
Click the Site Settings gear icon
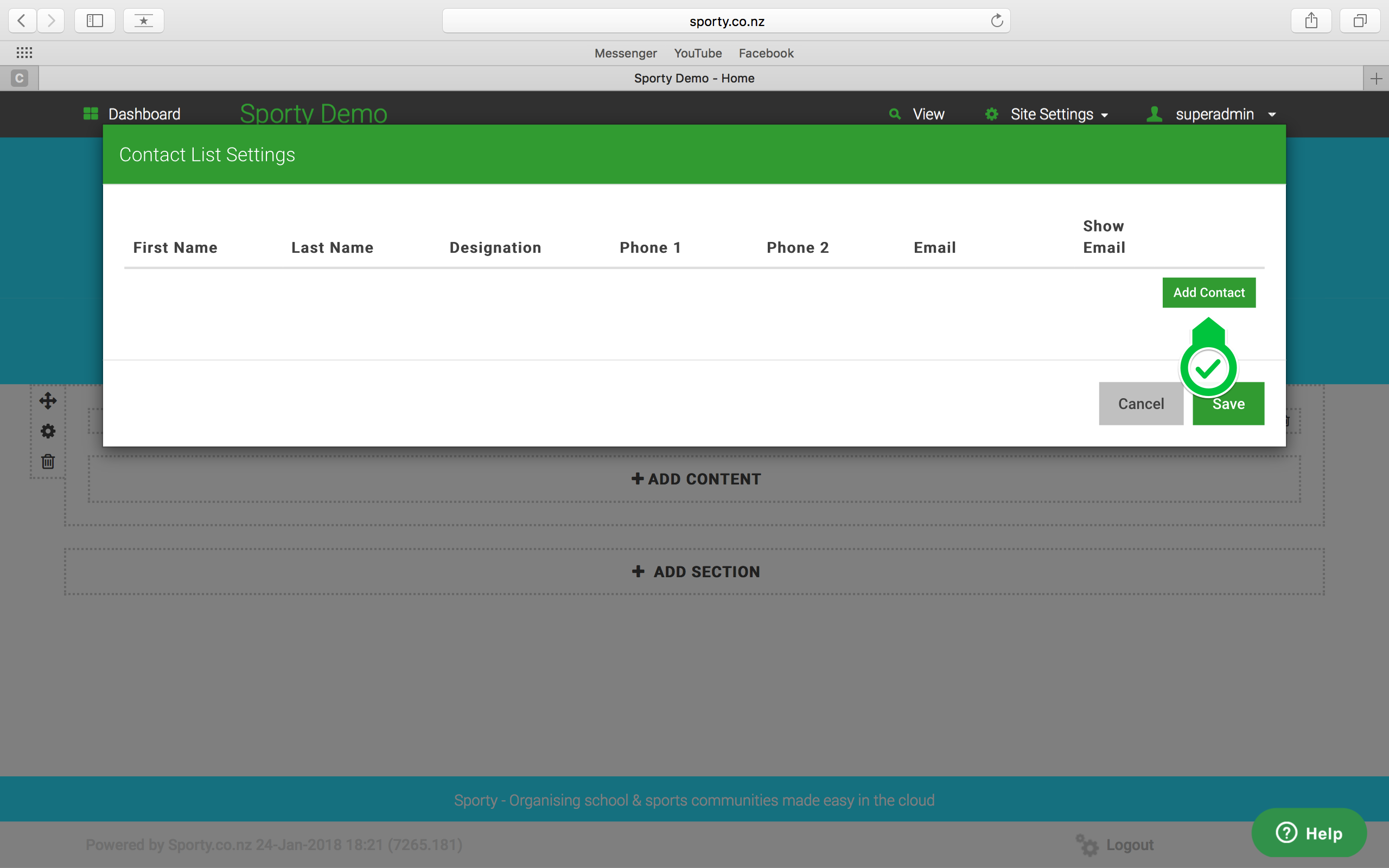991,114
